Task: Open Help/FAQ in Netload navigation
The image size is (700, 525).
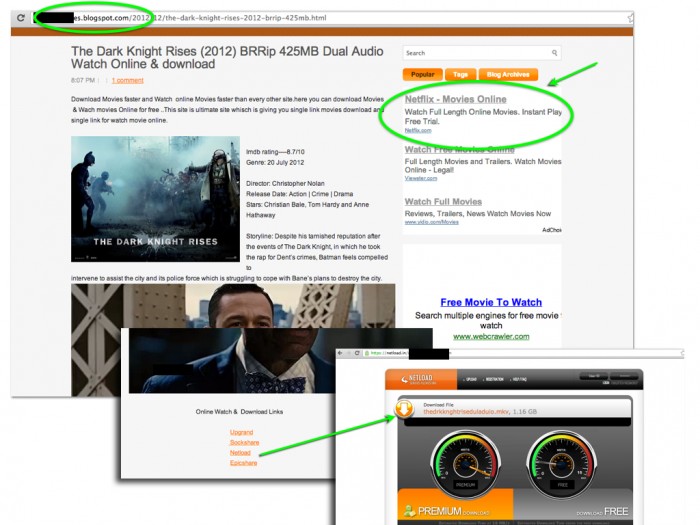Action: (519, 379)
